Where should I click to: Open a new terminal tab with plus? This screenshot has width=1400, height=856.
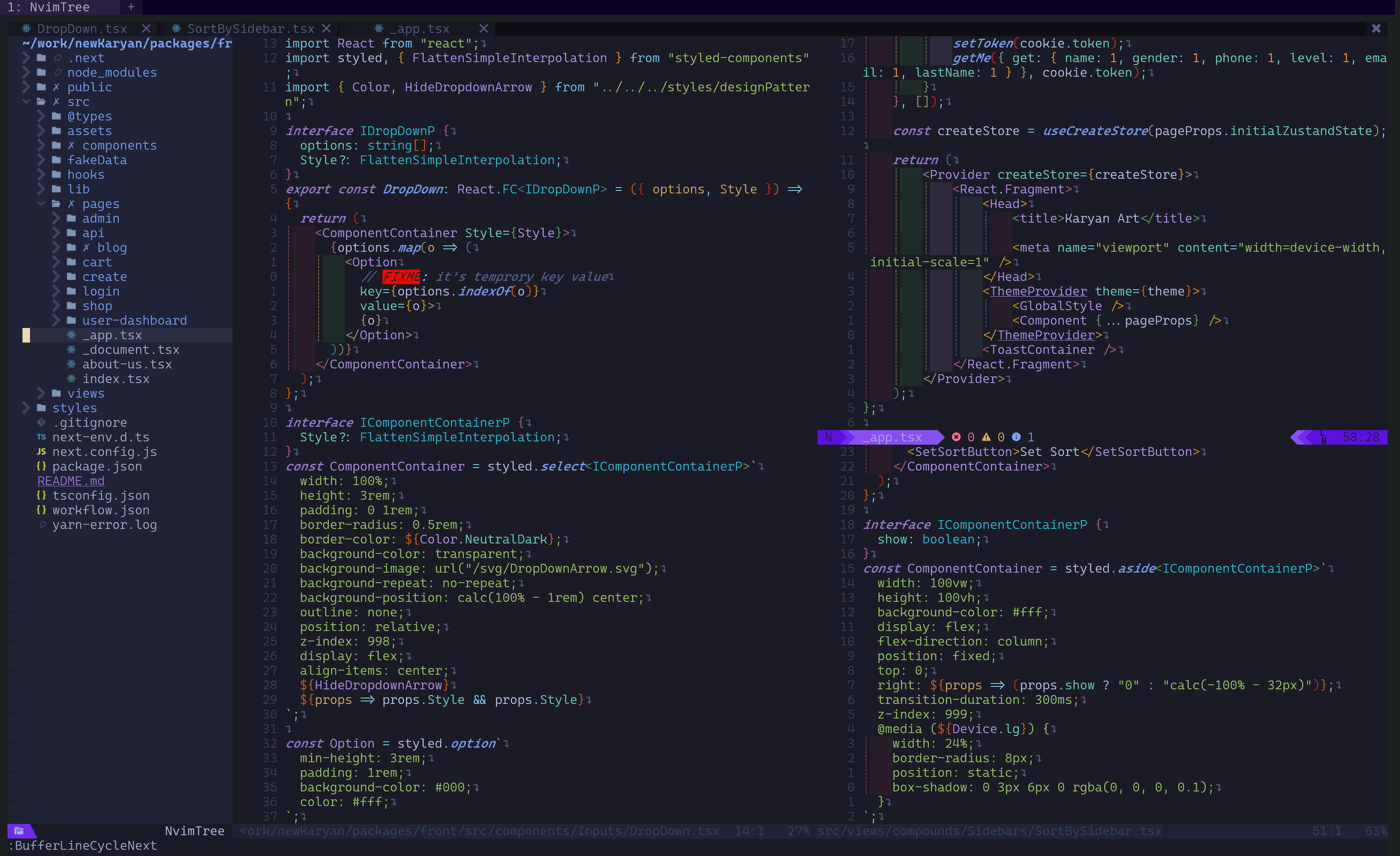pyautogui.click(x=131, y=7)
